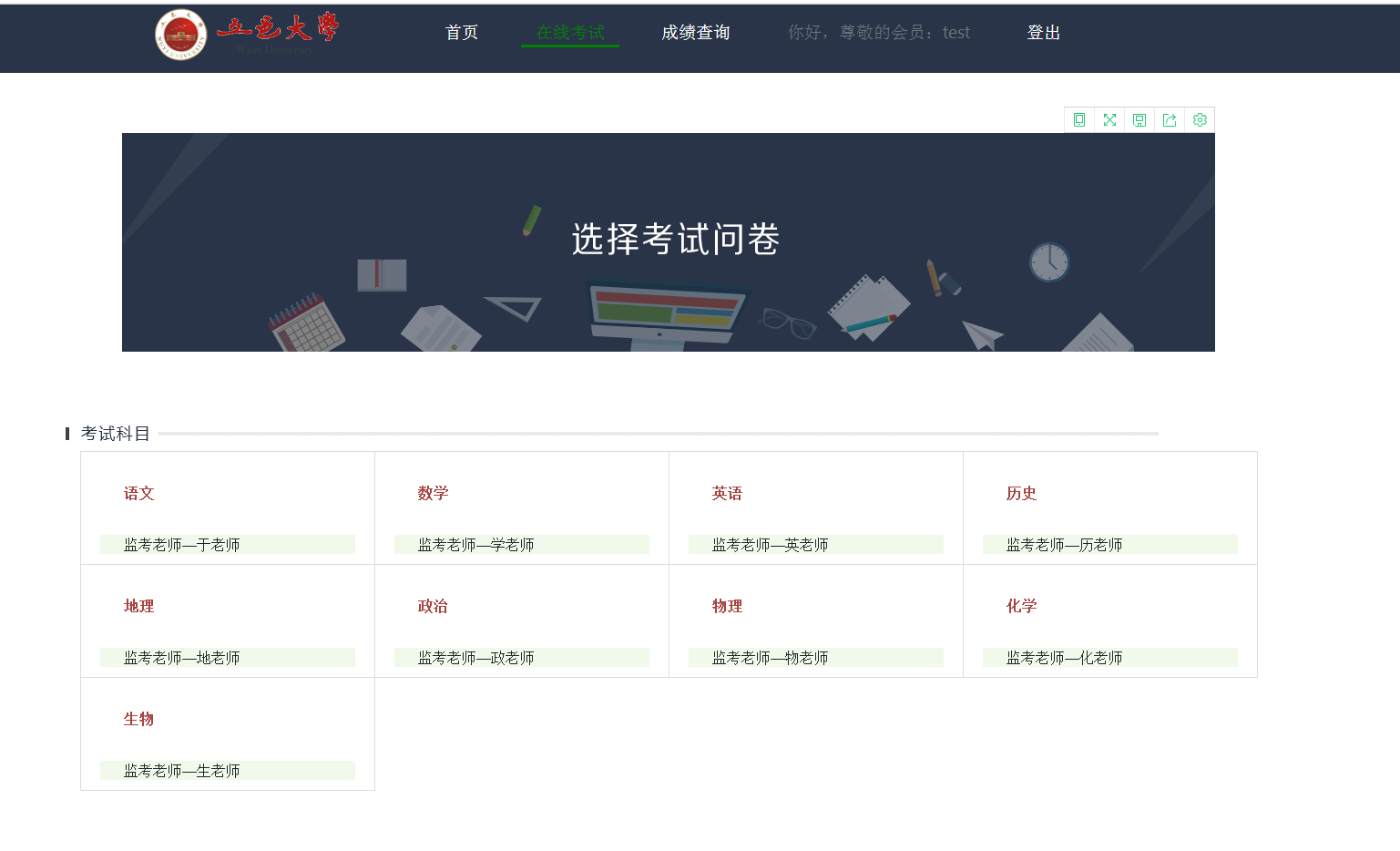Open the 在线考试 online exam tab
This screenshot has width=1400, height=851.
[x=570, y=33]
